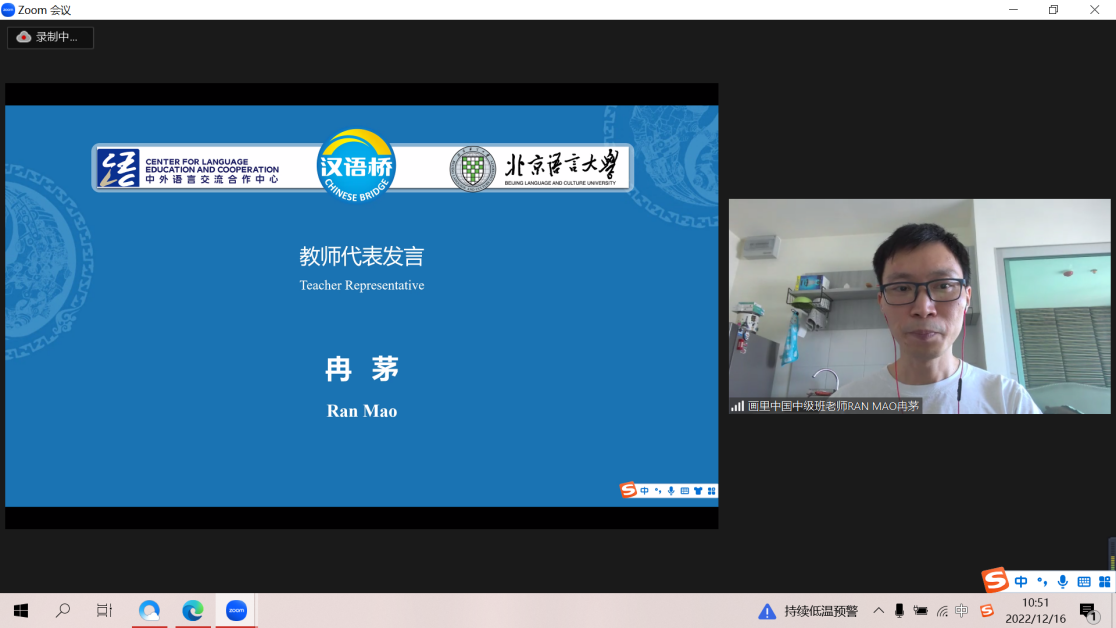Switch to Microsoft Edge in the taskbar

tap(193, 610)
